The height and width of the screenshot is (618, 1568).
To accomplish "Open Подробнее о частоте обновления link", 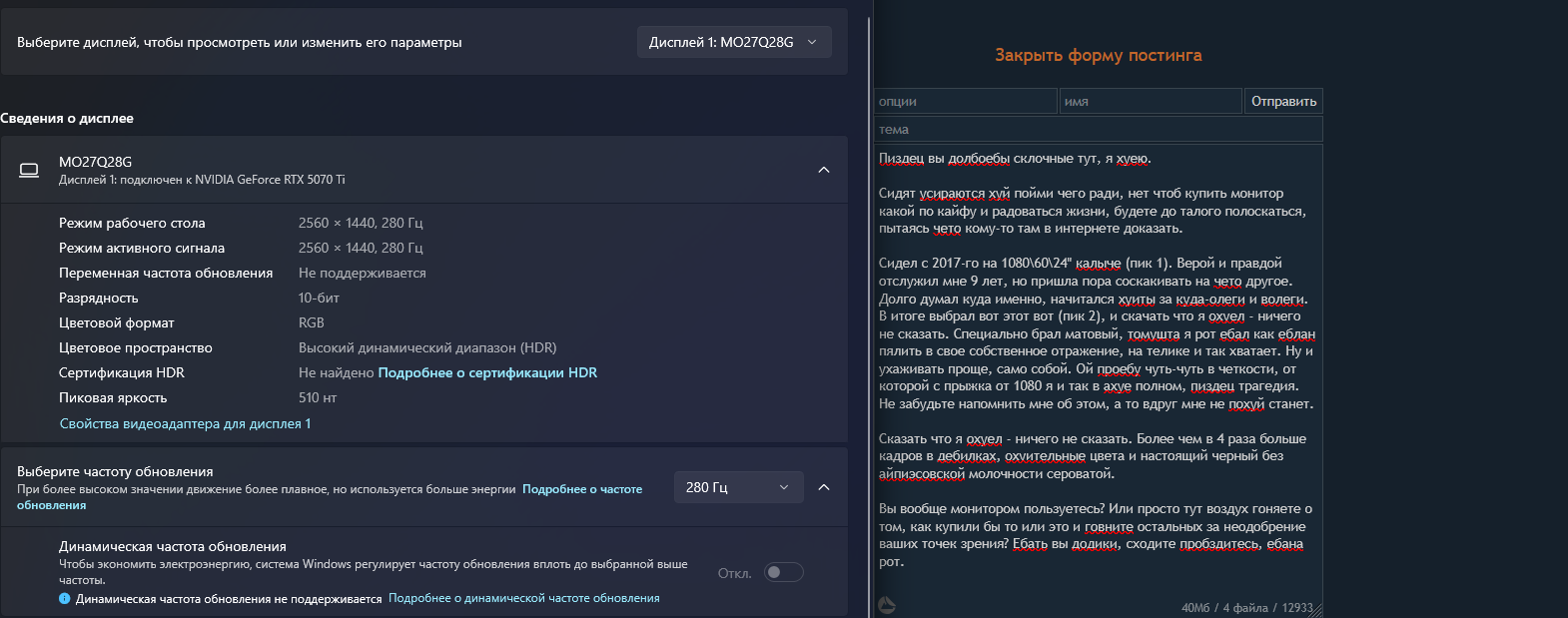I will point(582,489).
